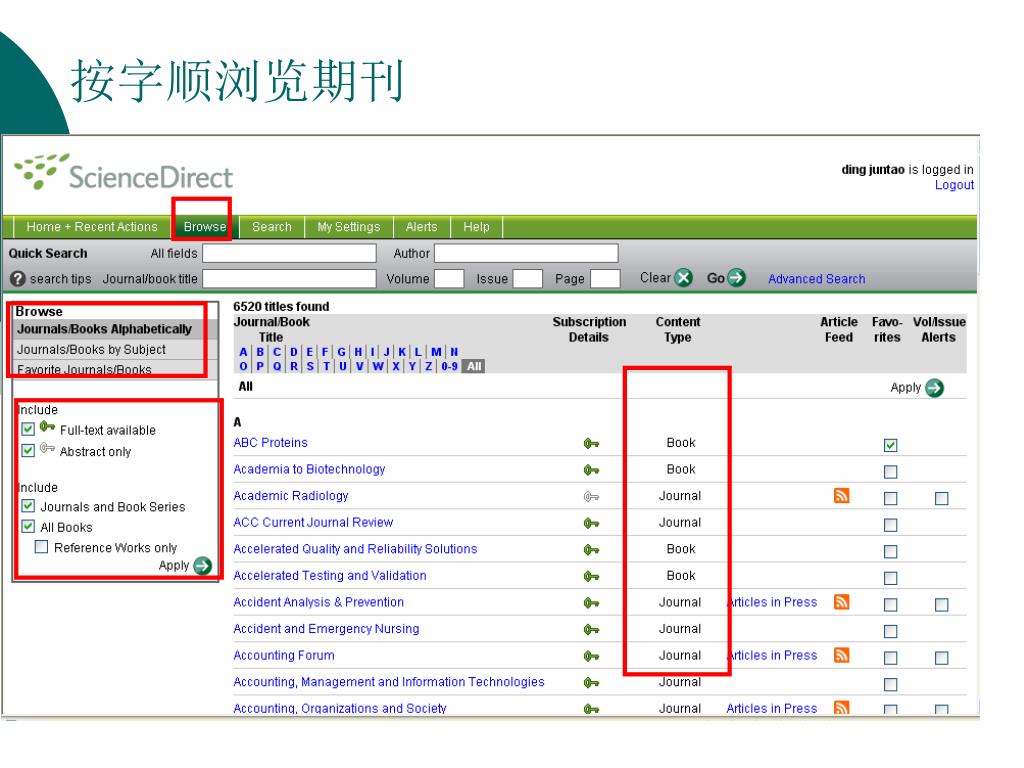Screen dimensions: 1024x768
Task: Check Vol/Issue Alerts checkbox for Academic Radiology
Action: coord(941,498)
